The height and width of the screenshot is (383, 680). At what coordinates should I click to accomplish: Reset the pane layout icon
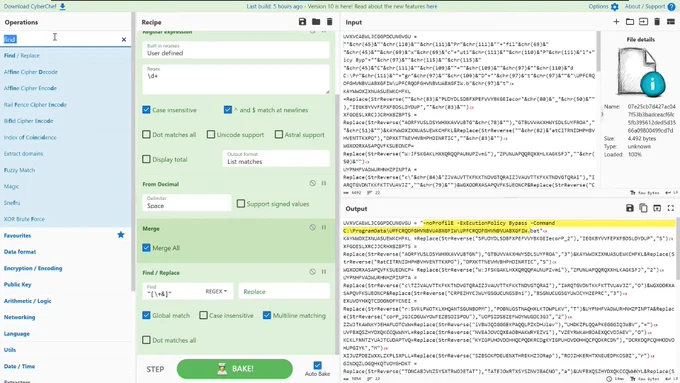[x=670, y=22]
